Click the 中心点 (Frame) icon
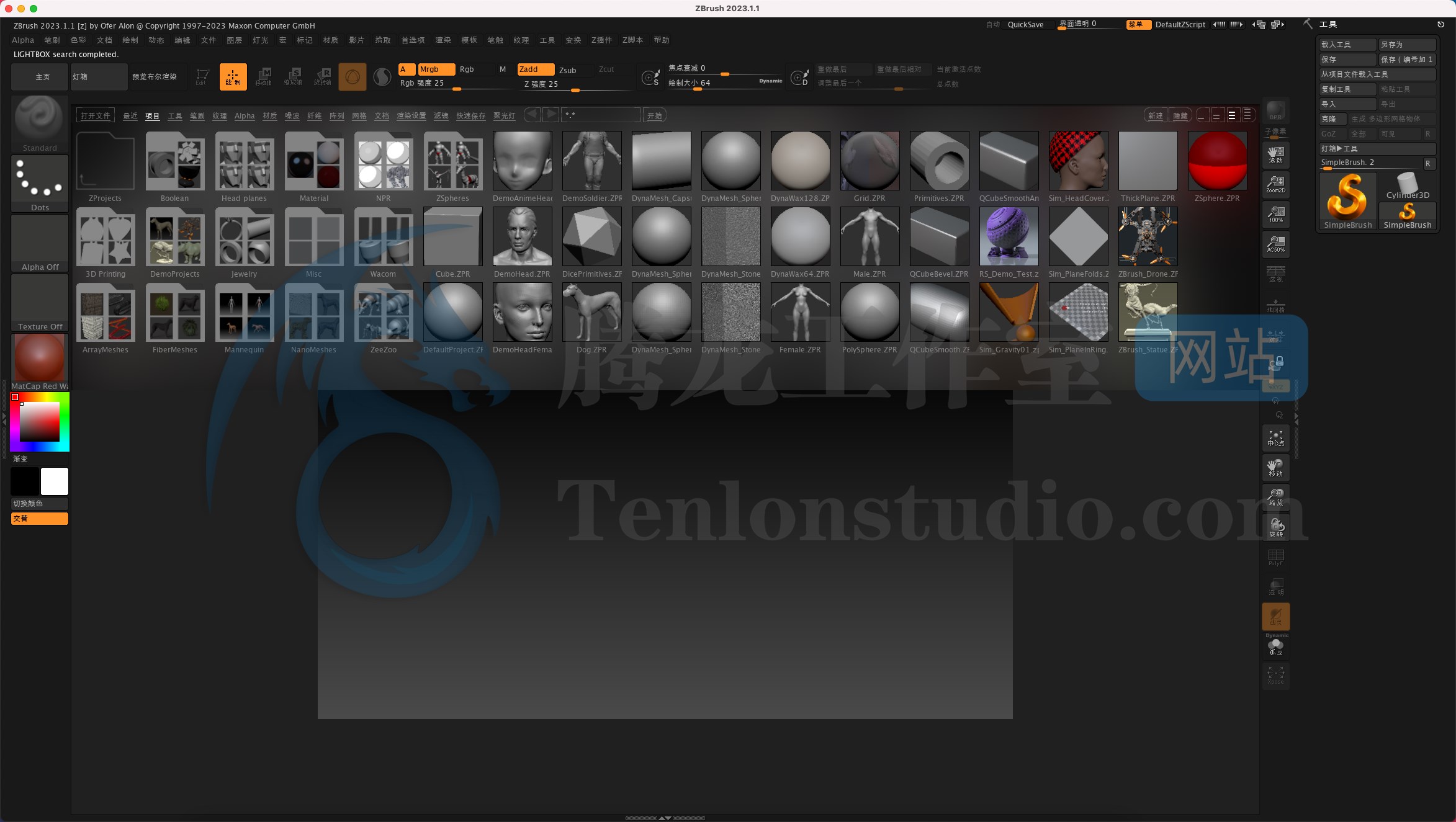The image size is (1456, 822). [1275, 438]
